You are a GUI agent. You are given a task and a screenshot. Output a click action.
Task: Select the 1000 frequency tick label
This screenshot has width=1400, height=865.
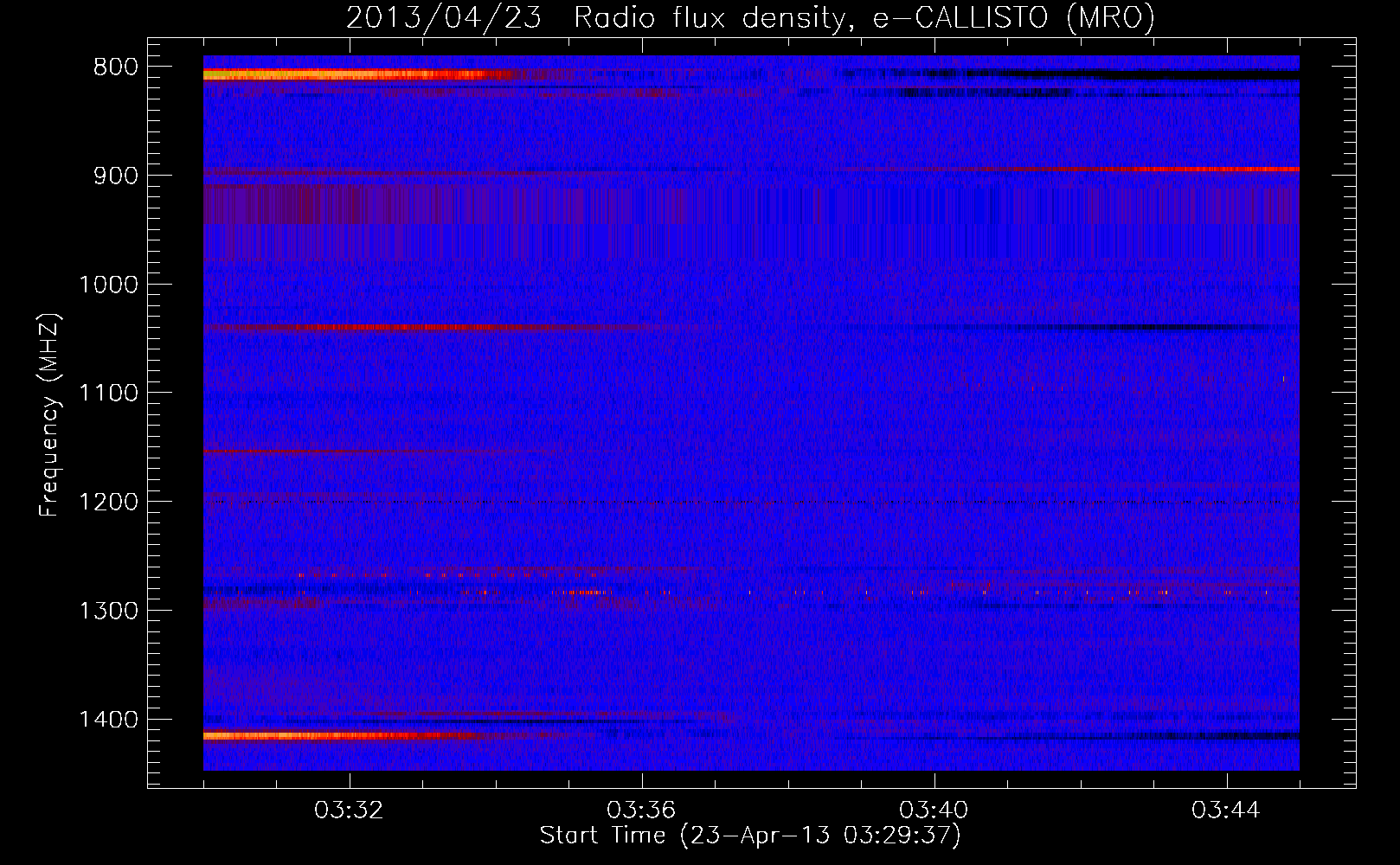pyautogui.click(x=109, y=285)
